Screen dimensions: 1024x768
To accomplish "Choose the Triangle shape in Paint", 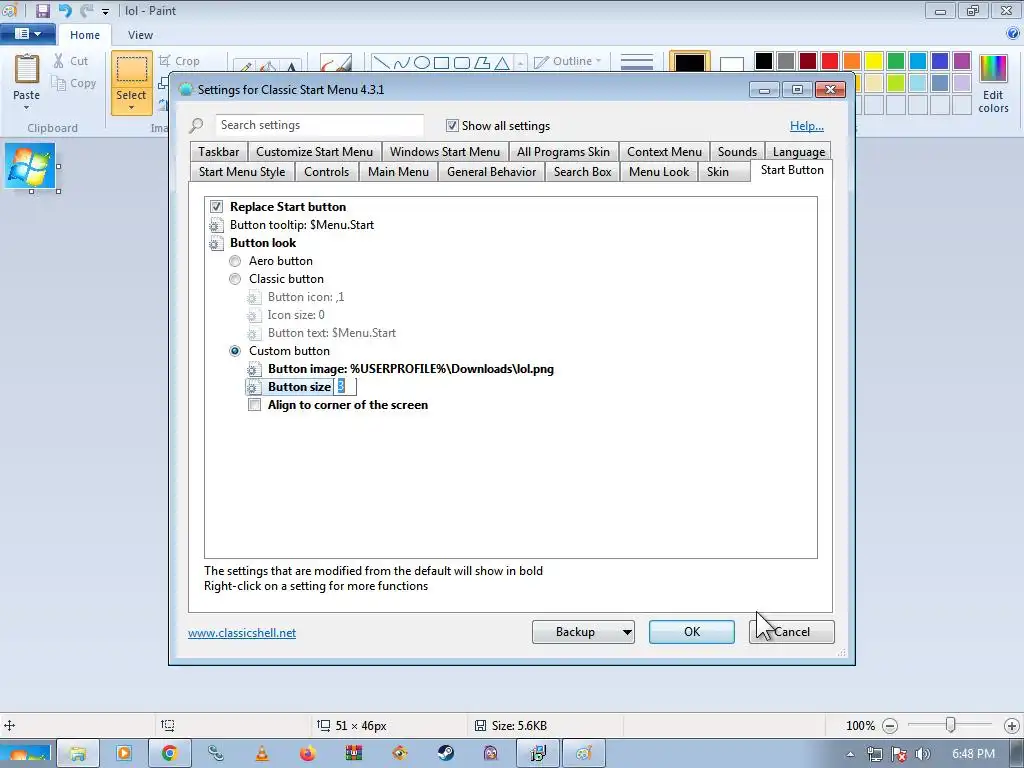I will pos(502,63).
